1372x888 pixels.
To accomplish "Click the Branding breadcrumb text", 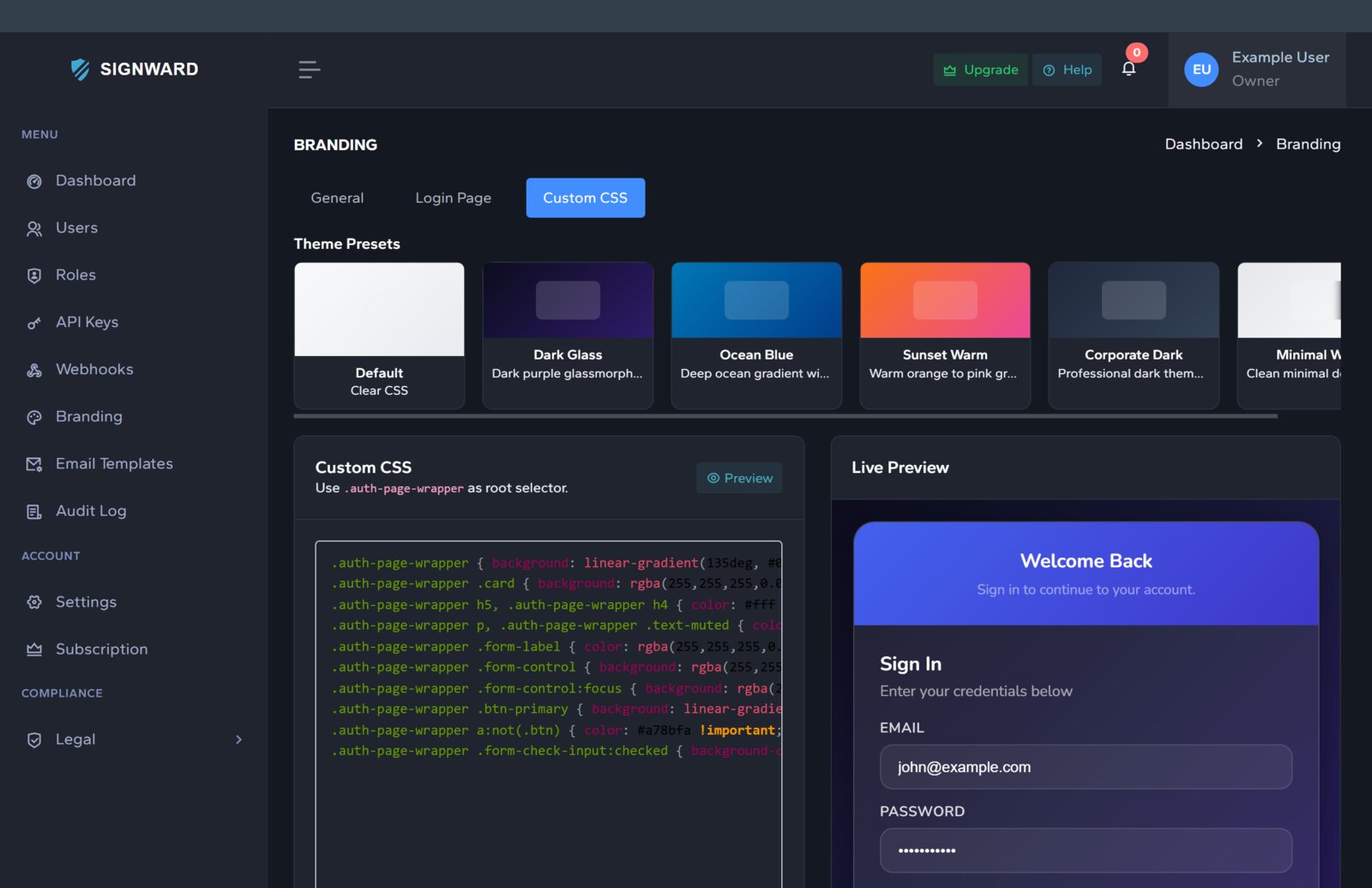I will [x=1308, y=144].
